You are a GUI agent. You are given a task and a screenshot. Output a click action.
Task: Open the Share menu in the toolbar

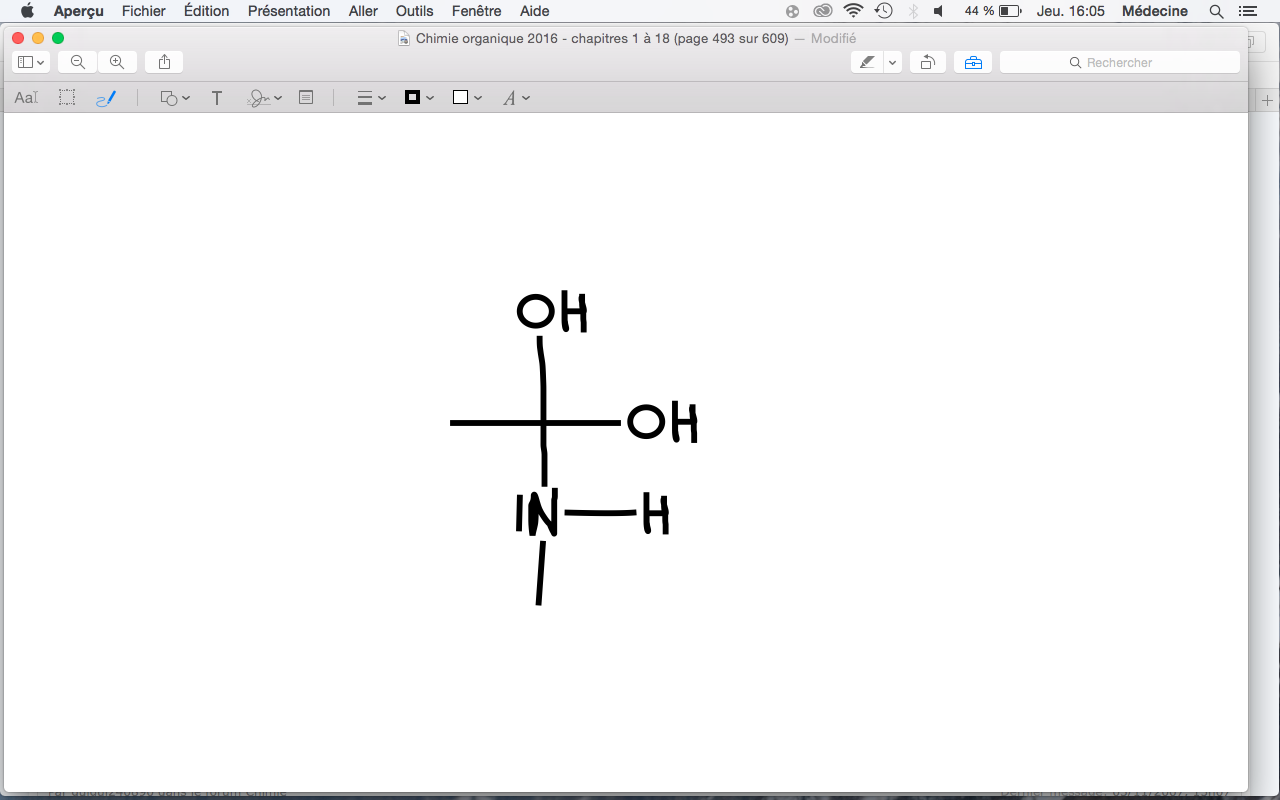coord(164,62)
